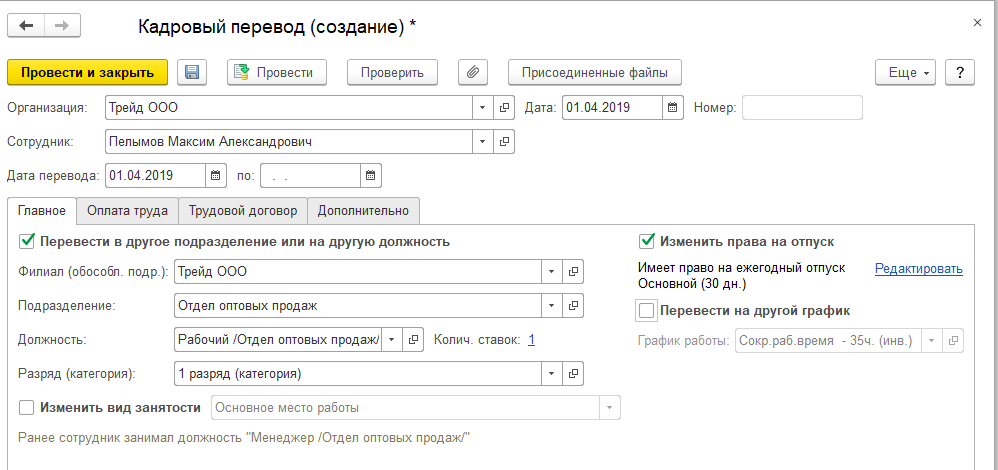Enable Перевести на другой график checkbox
Screen dimensions: 998x470
pyautogui.click(x=647, y=310)
